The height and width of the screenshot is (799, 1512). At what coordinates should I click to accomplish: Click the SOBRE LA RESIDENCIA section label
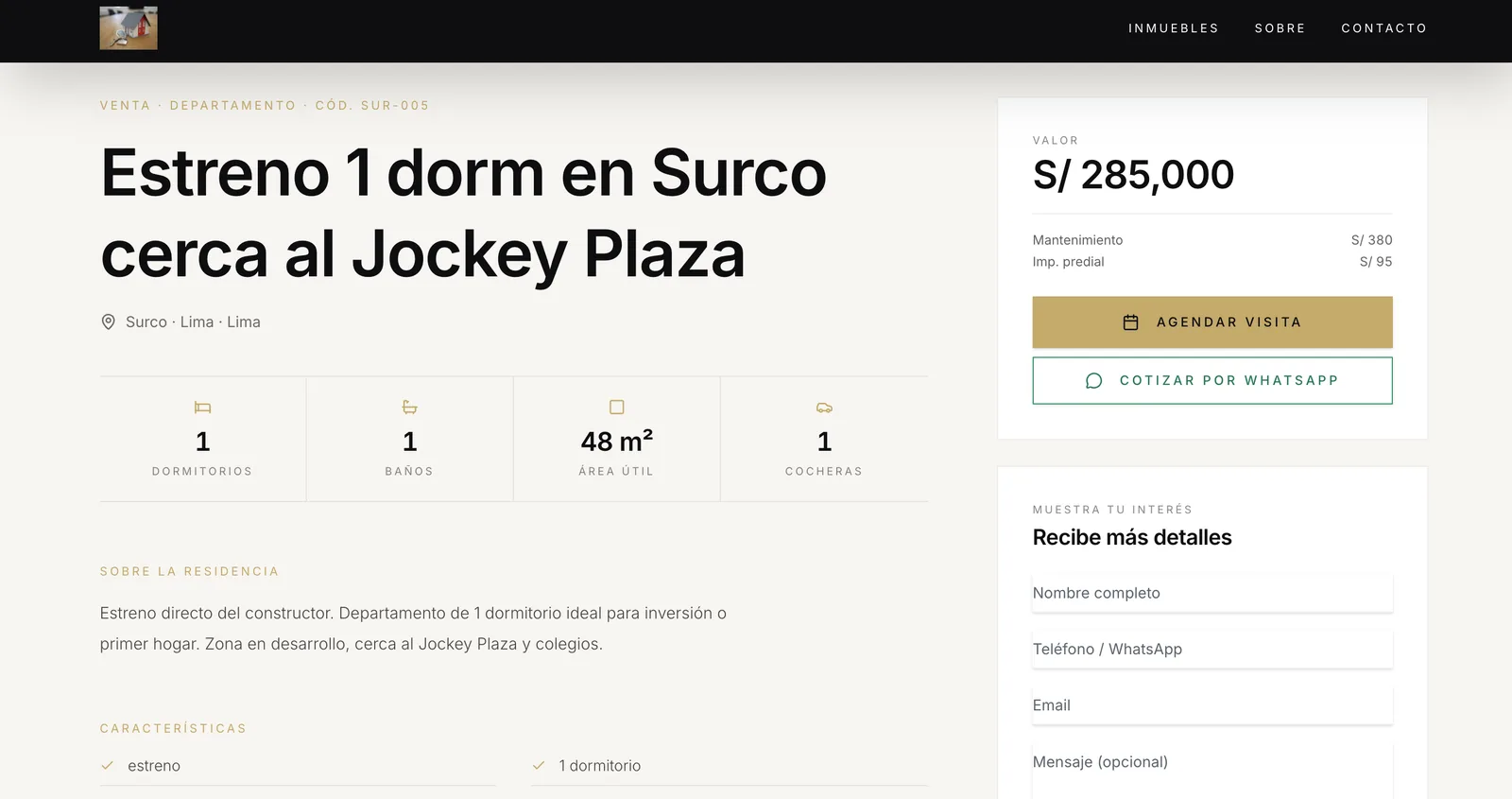pos(190,572)
